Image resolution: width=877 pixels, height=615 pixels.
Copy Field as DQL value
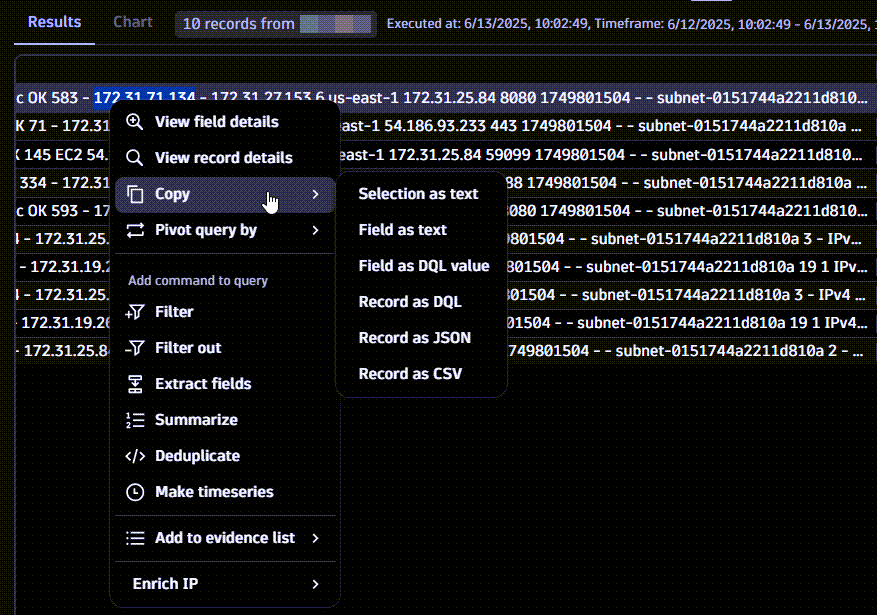point(422,266)
